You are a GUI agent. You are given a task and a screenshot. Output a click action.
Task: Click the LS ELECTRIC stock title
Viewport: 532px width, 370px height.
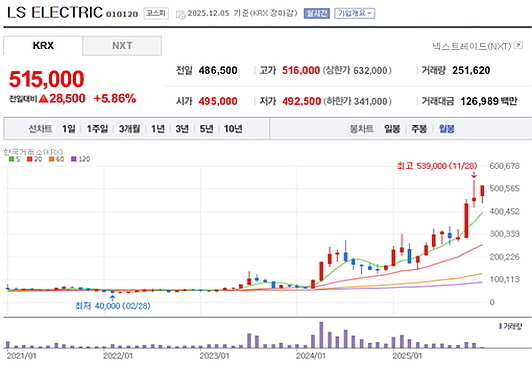click(x=55, y=13)
